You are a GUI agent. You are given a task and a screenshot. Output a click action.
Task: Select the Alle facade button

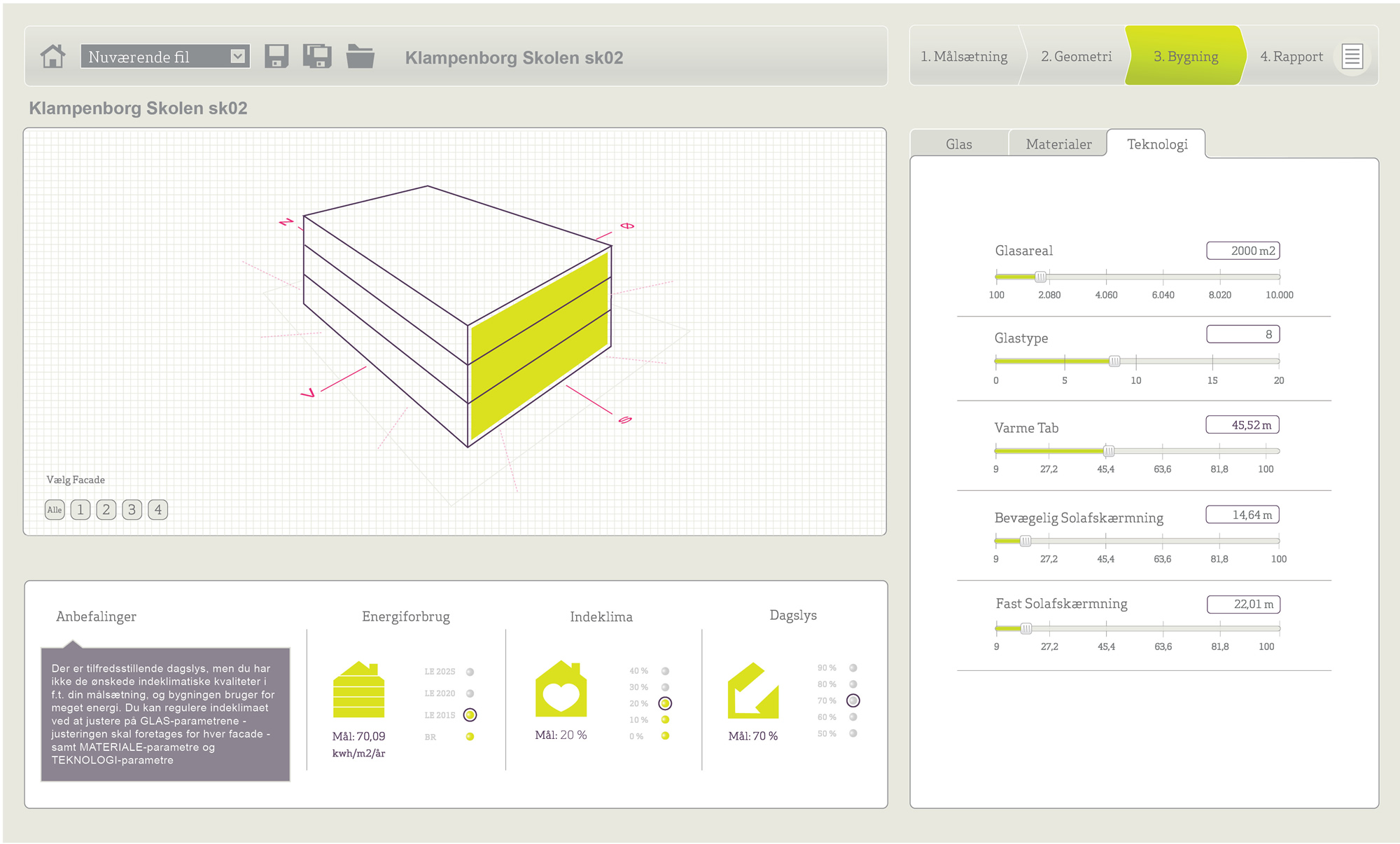click(55, 510)
